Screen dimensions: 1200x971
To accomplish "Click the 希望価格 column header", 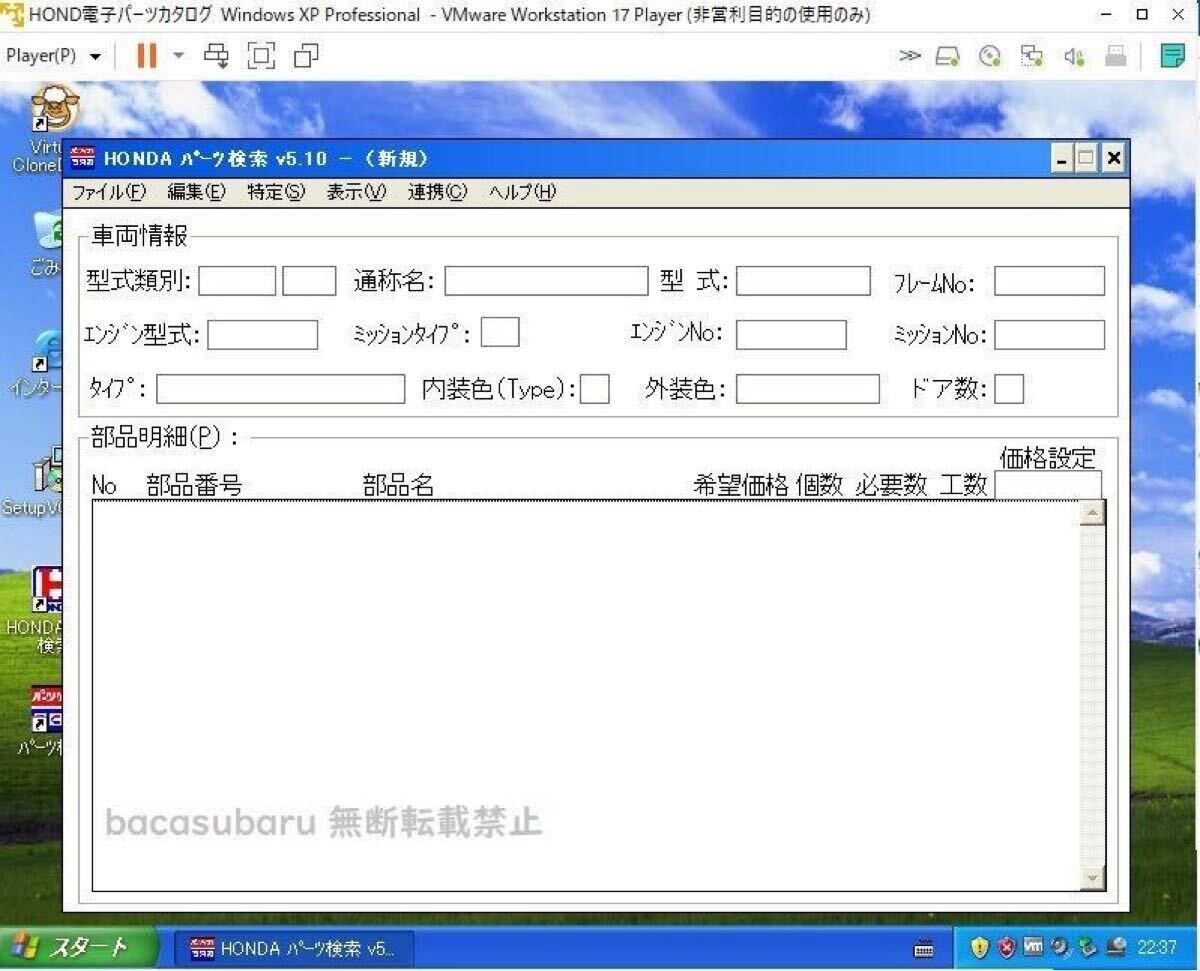I will point(741,486).
